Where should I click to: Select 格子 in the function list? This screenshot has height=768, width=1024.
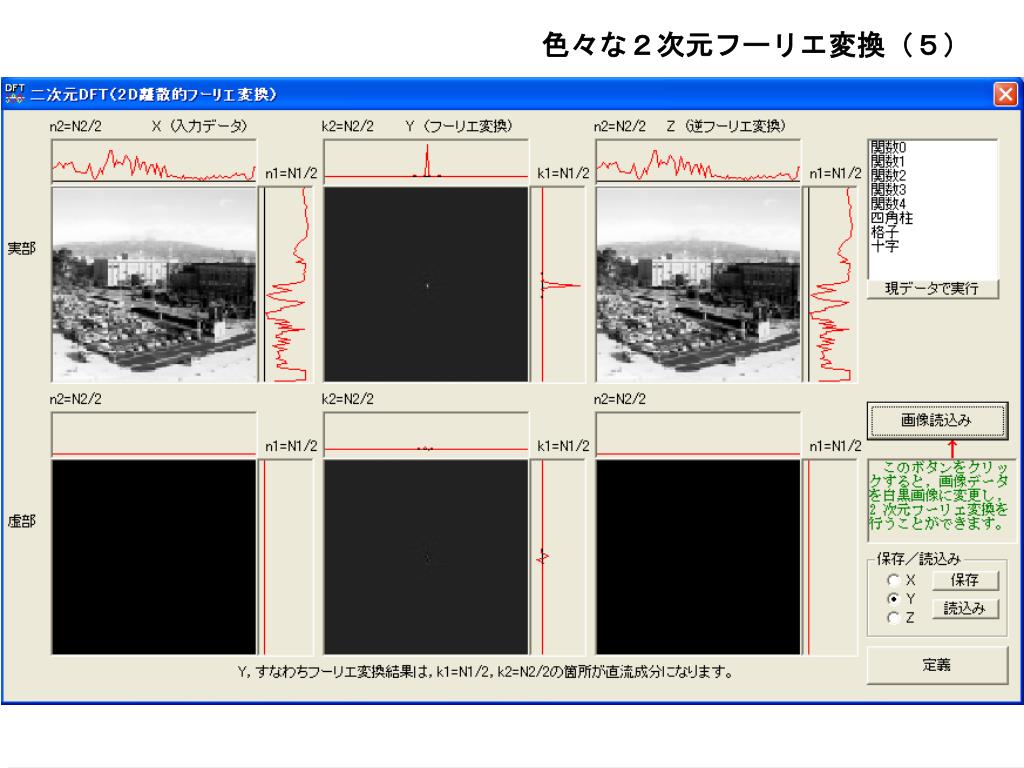coord(884,232)
